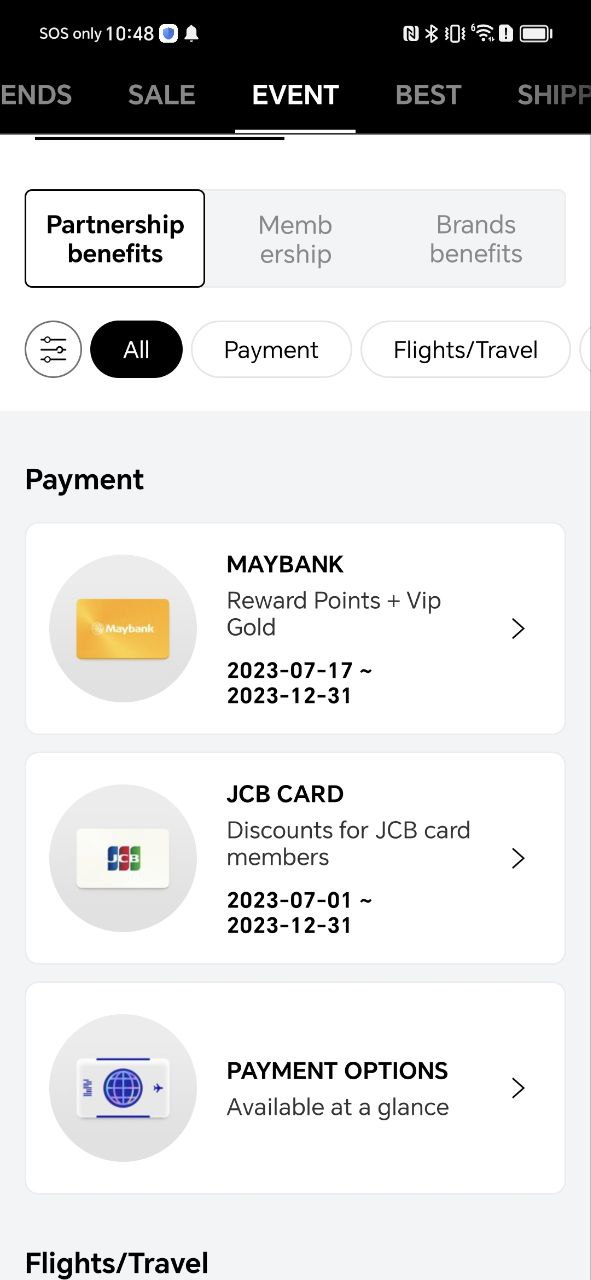Tap the globe passport payment options icon
Image resolution: width=591 pixels, height=1280 pixels.
123,1088
